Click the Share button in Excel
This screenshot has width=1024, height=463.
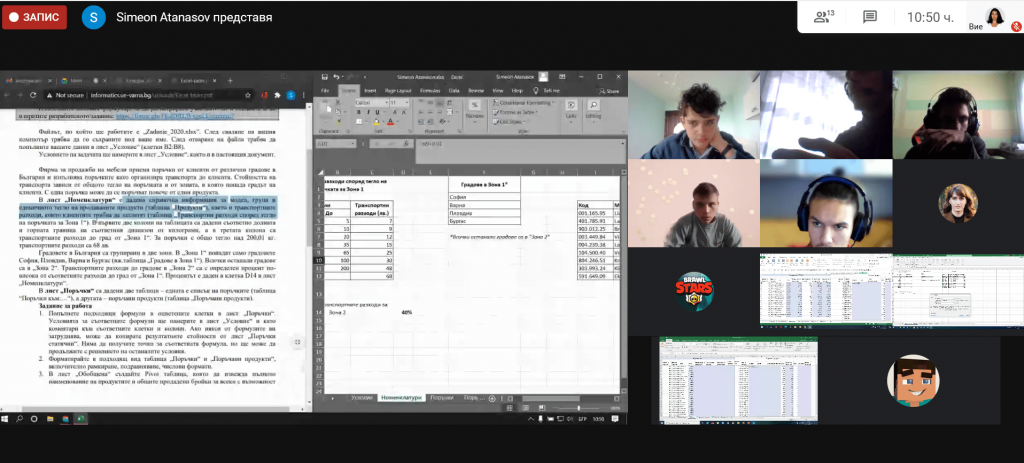(x=609, y=91)
